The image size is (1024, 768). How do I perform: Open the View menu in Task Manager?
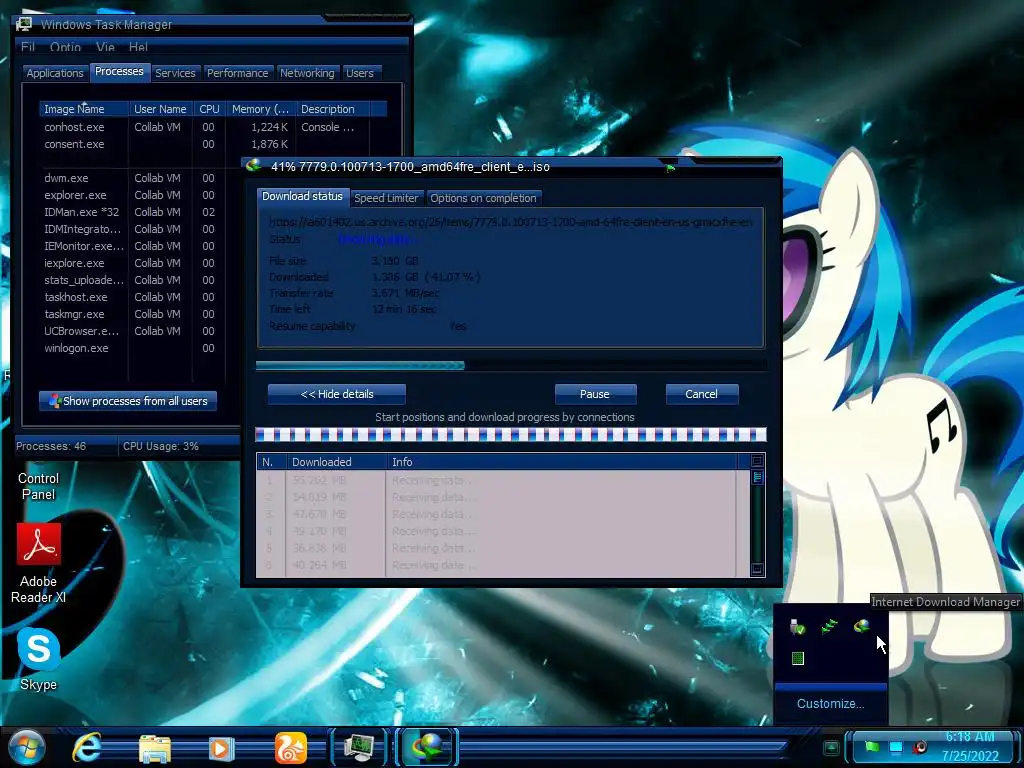[x=105, y=47]
